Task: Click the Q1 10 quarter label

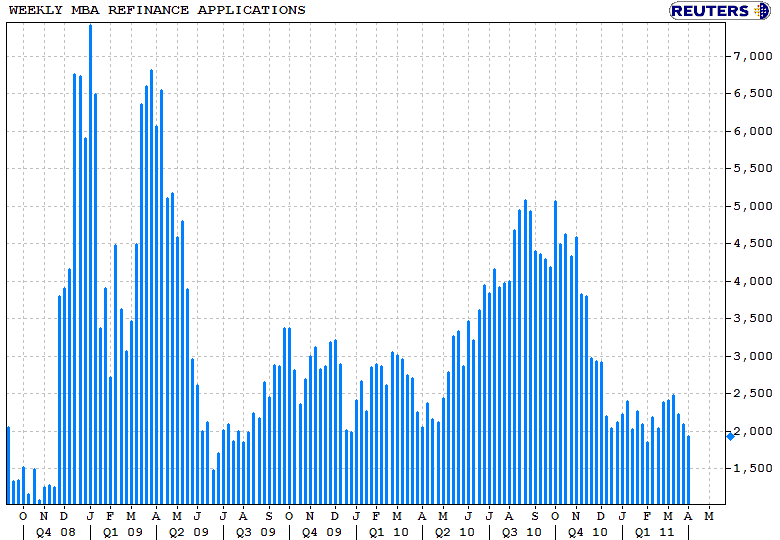Action: pyautogui.click(x=388, y=532)
